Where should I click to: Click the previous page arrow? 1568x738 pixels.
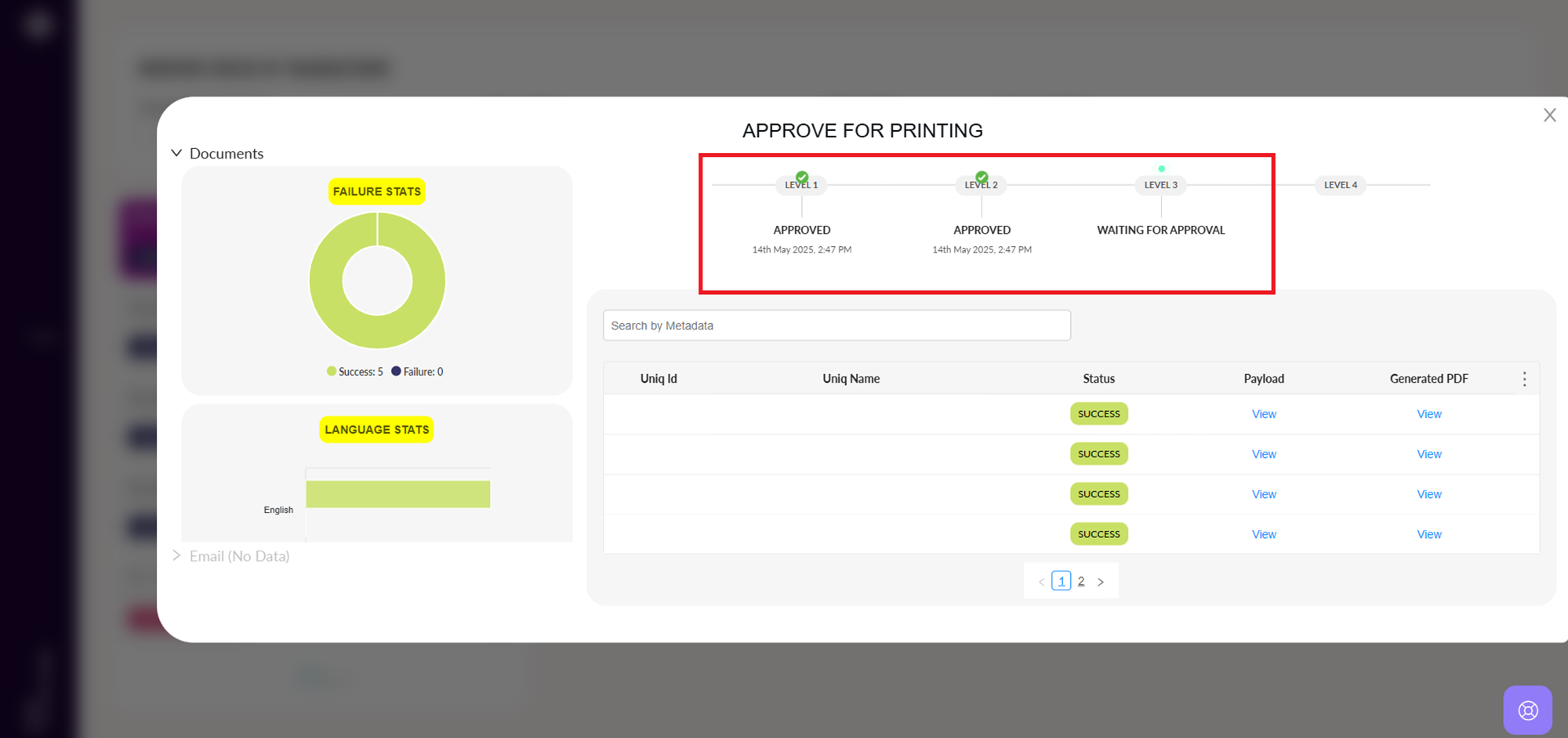[x=1041, y=582]
